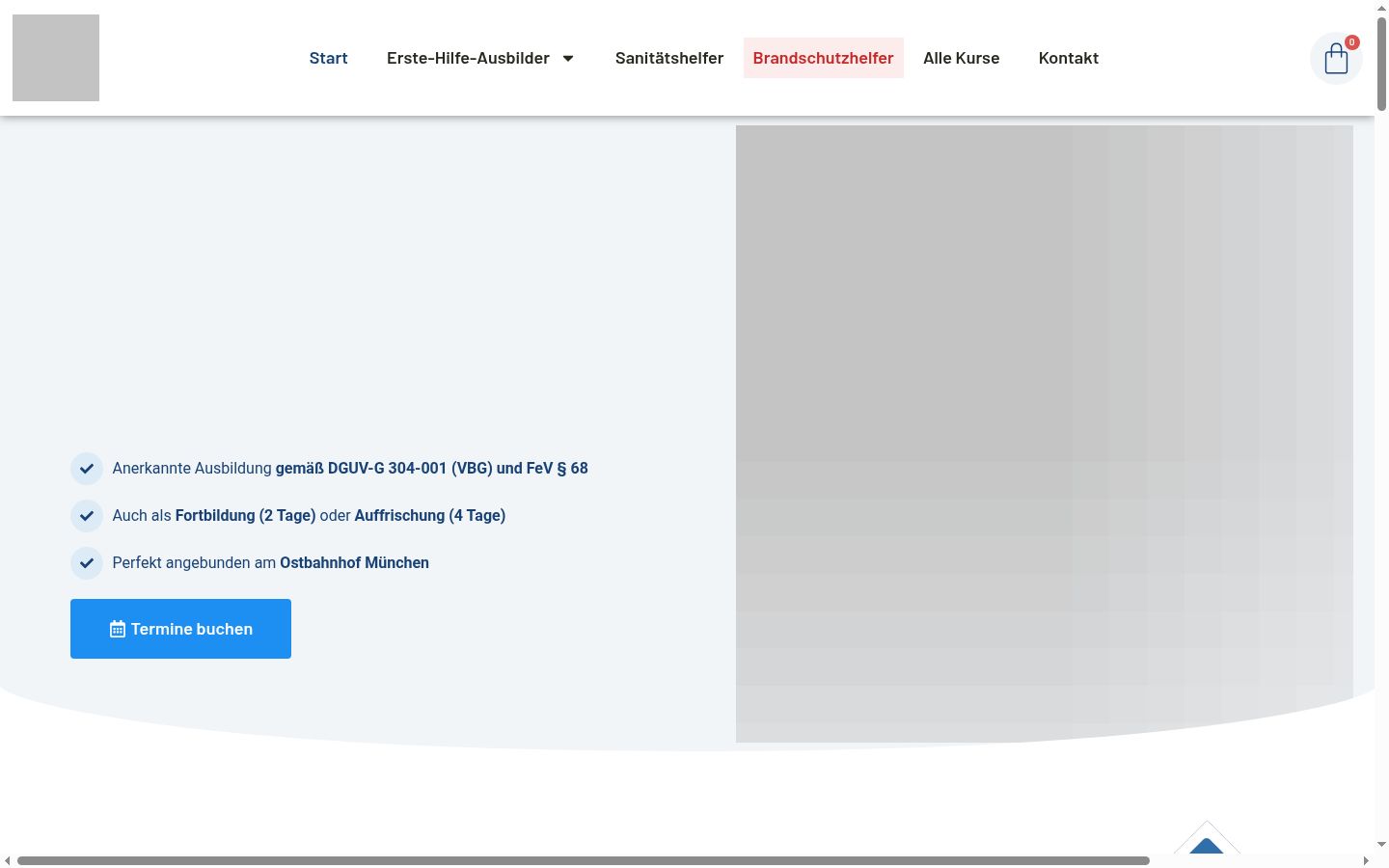The height and width of the screenshot is (868, 1389).
Task: Open the Brandschutzhelfer menu item
Action: (824, 58)
